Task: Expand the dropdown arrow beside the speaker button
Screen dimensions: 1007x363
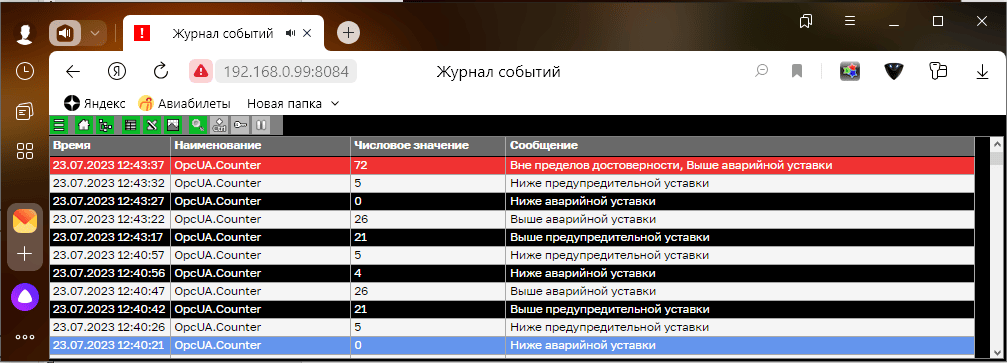Action: (x=95, y=33)
